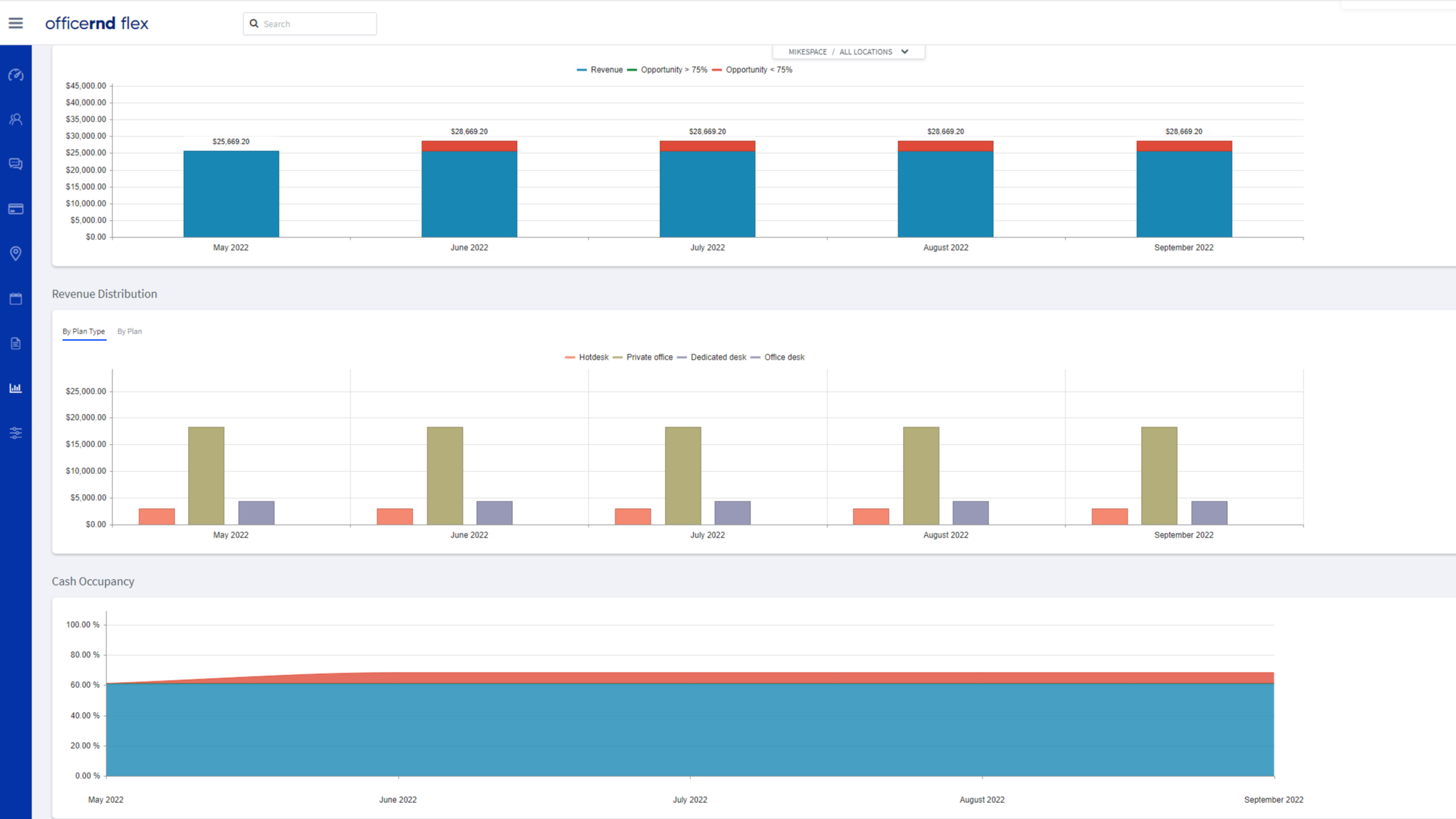Switch to the By Plan tab
Viewport: 1456px width, 819px height.
click(130, 331)
